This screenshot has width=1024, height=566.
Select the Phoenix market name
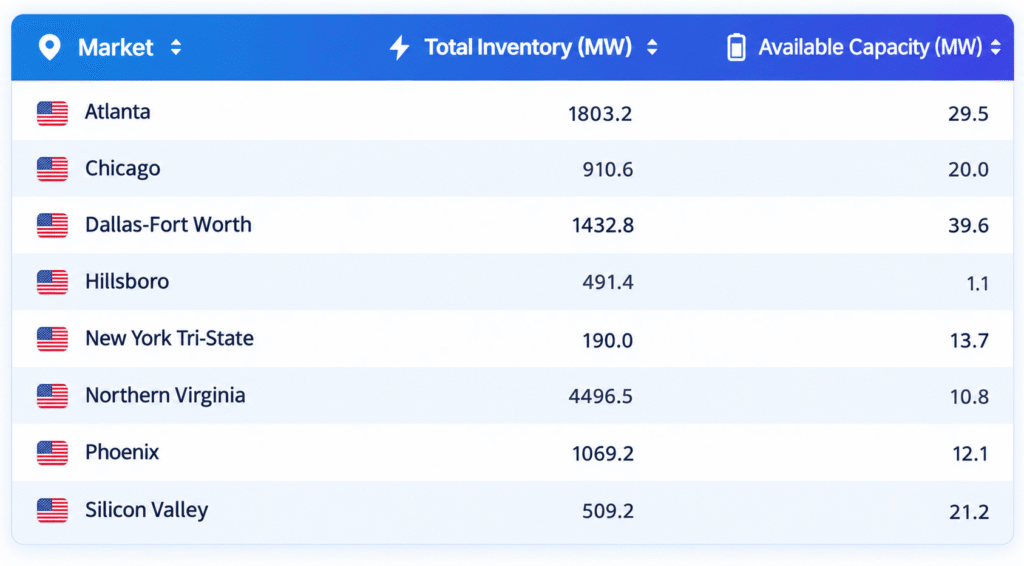pos(122,452)
